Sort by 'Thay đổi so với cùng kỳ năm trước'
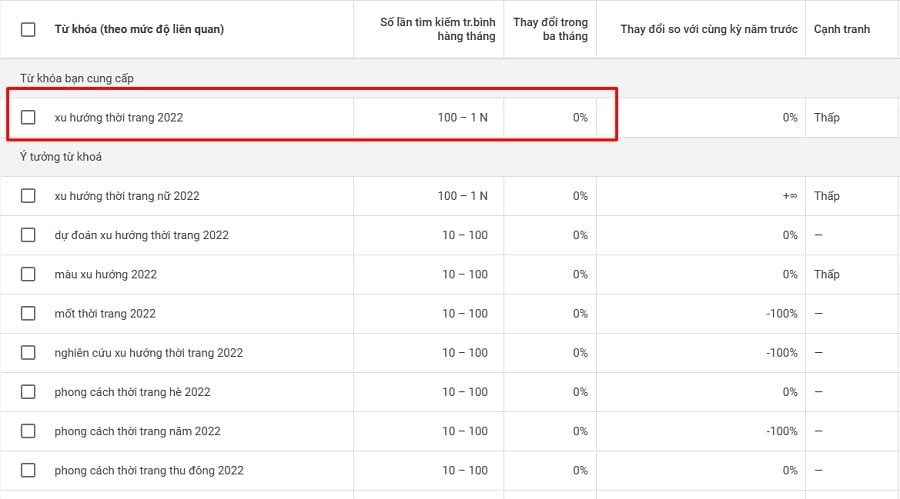The image size is (900, 499). click(709, 29)
